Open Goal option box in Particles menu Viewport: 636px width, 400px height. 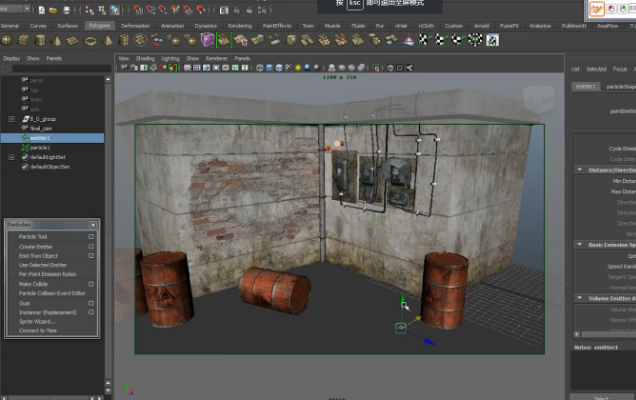[91, 303]
